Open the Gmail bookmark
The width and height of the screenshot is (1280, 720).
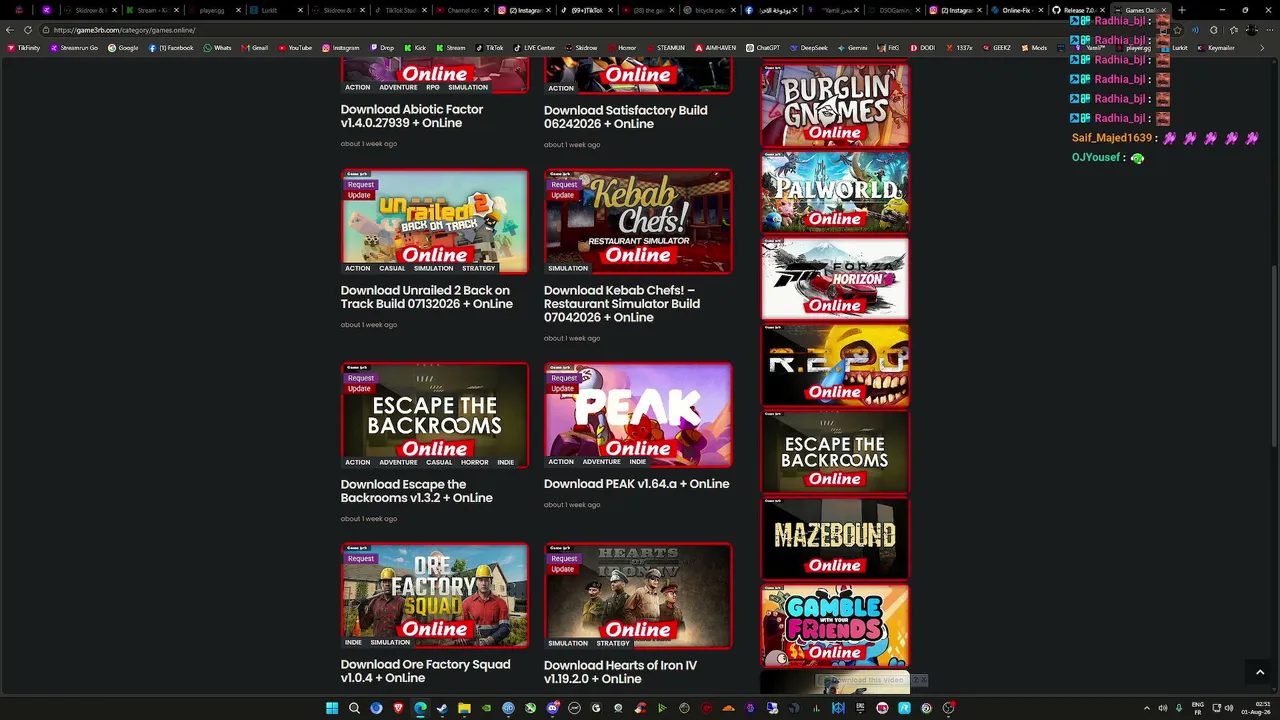coord(255,48)
